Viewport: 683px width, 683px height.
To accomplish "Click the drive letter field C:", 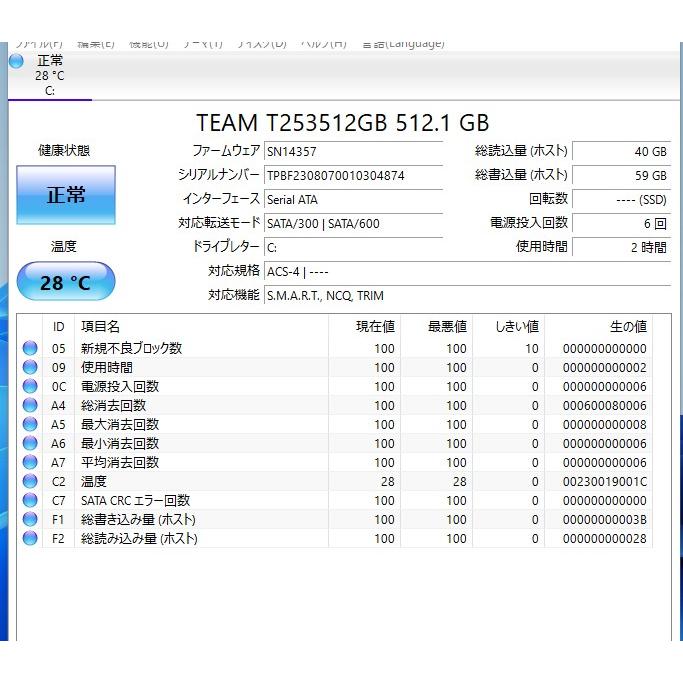I will point(353,247).
